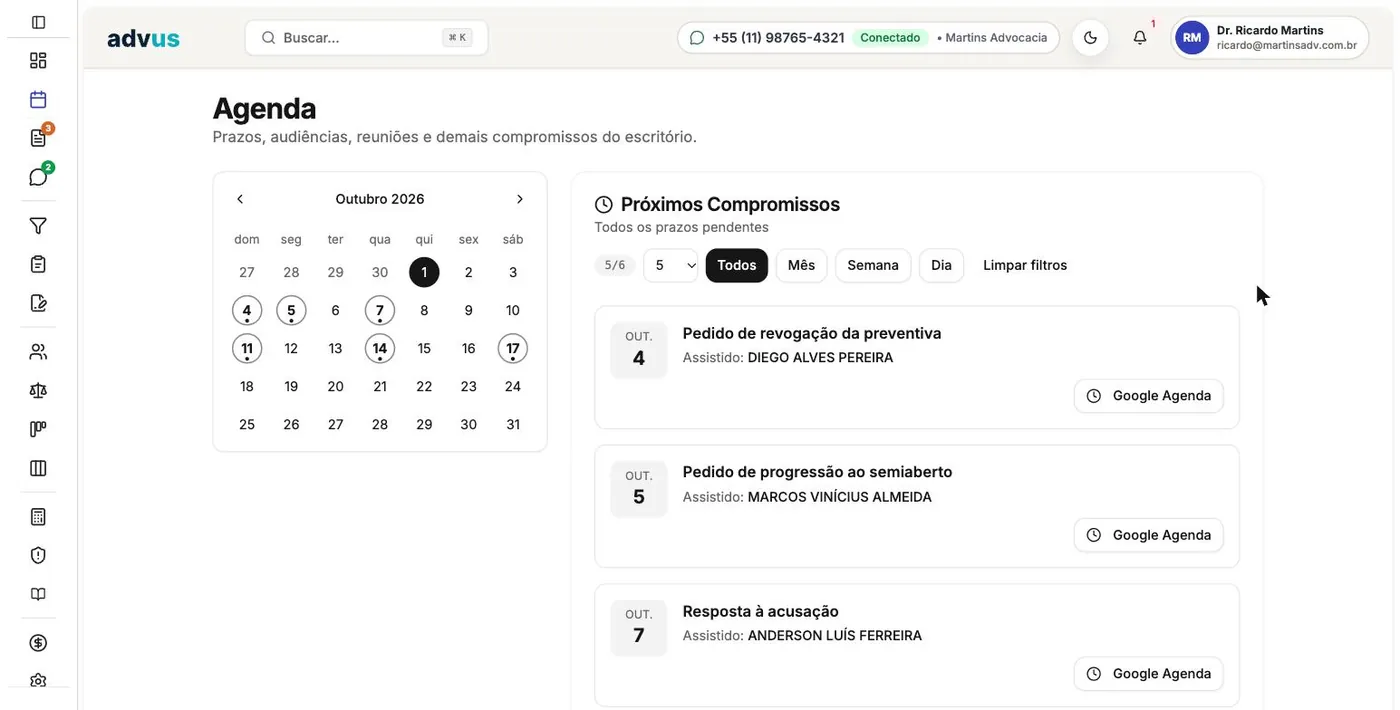Image resolution: width=1400 pixels, height=710 pixels.
Task: Click clock icon beside Próximos Compromissos
Action: pos(604,205)
